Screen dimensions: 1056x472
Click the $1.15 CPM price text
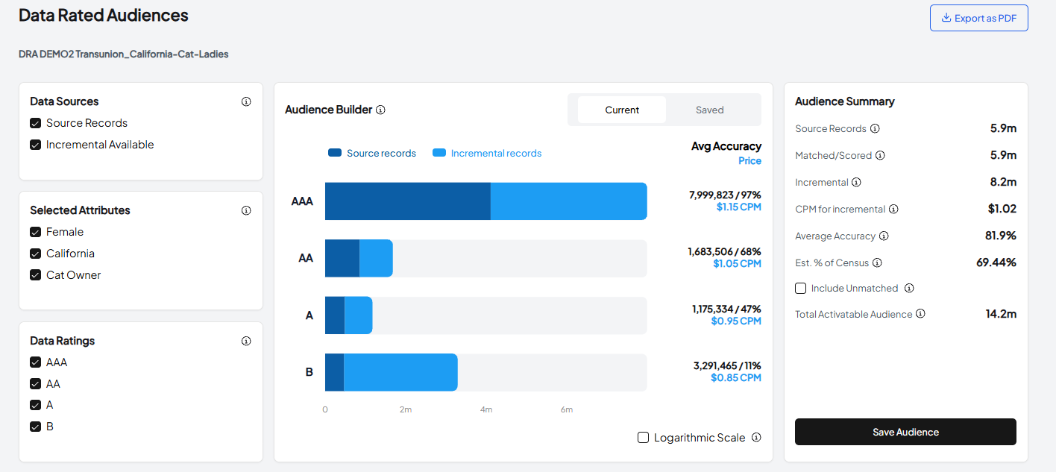(739, 207)
